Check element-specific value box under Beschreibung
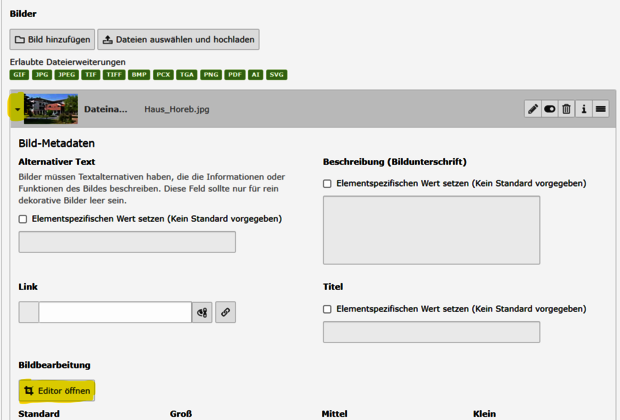Screen dimensions: 620x420 coord(328,184)
